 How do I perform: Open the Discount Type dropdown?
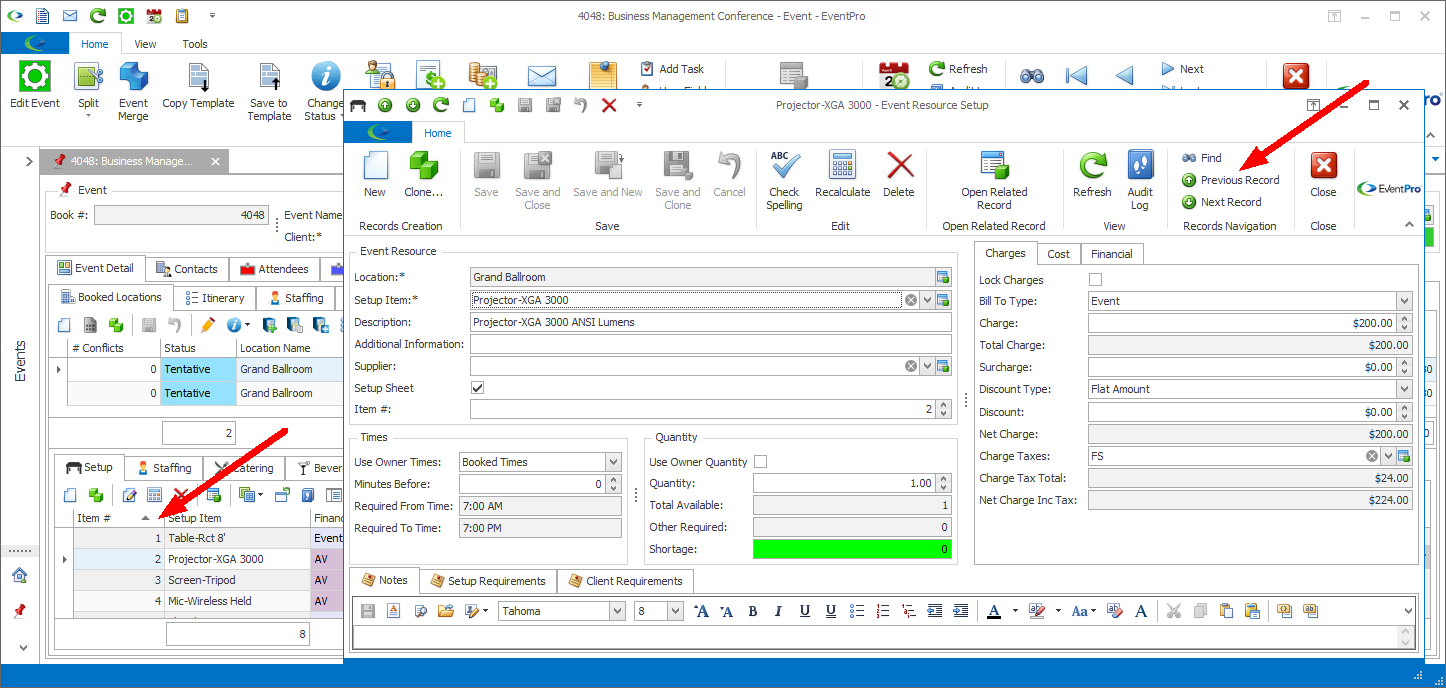coord(1404,389)
